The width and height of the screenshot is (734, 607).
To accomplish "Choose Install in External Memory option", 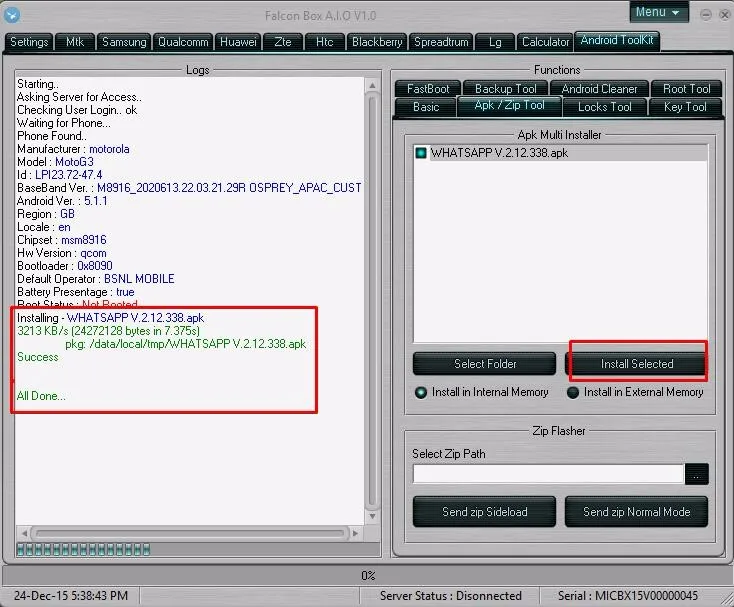I will [x=635, y=392].
